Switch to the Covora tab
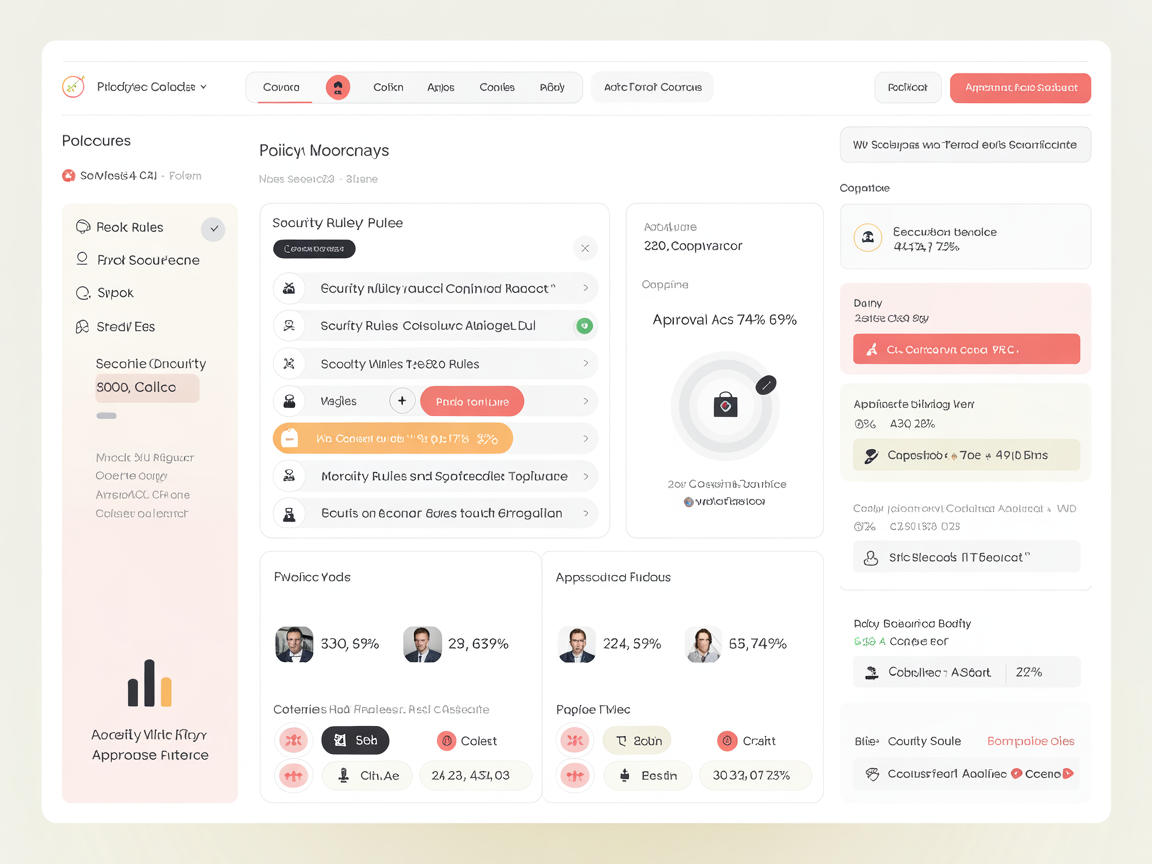 [281, 87]
